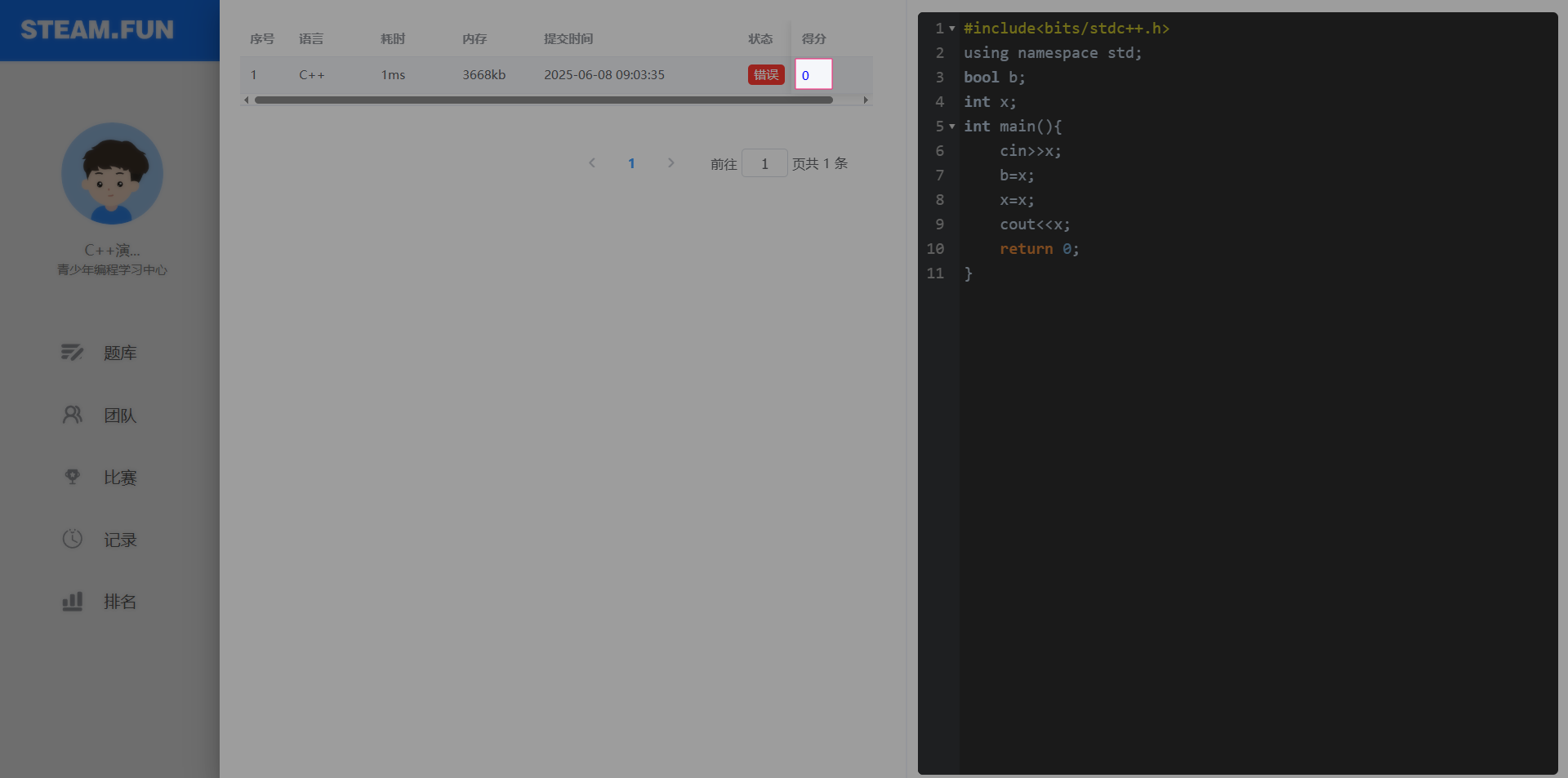Open 记录 records menu item
Screen dimensions: 1568x778
[x=120, y=540]
